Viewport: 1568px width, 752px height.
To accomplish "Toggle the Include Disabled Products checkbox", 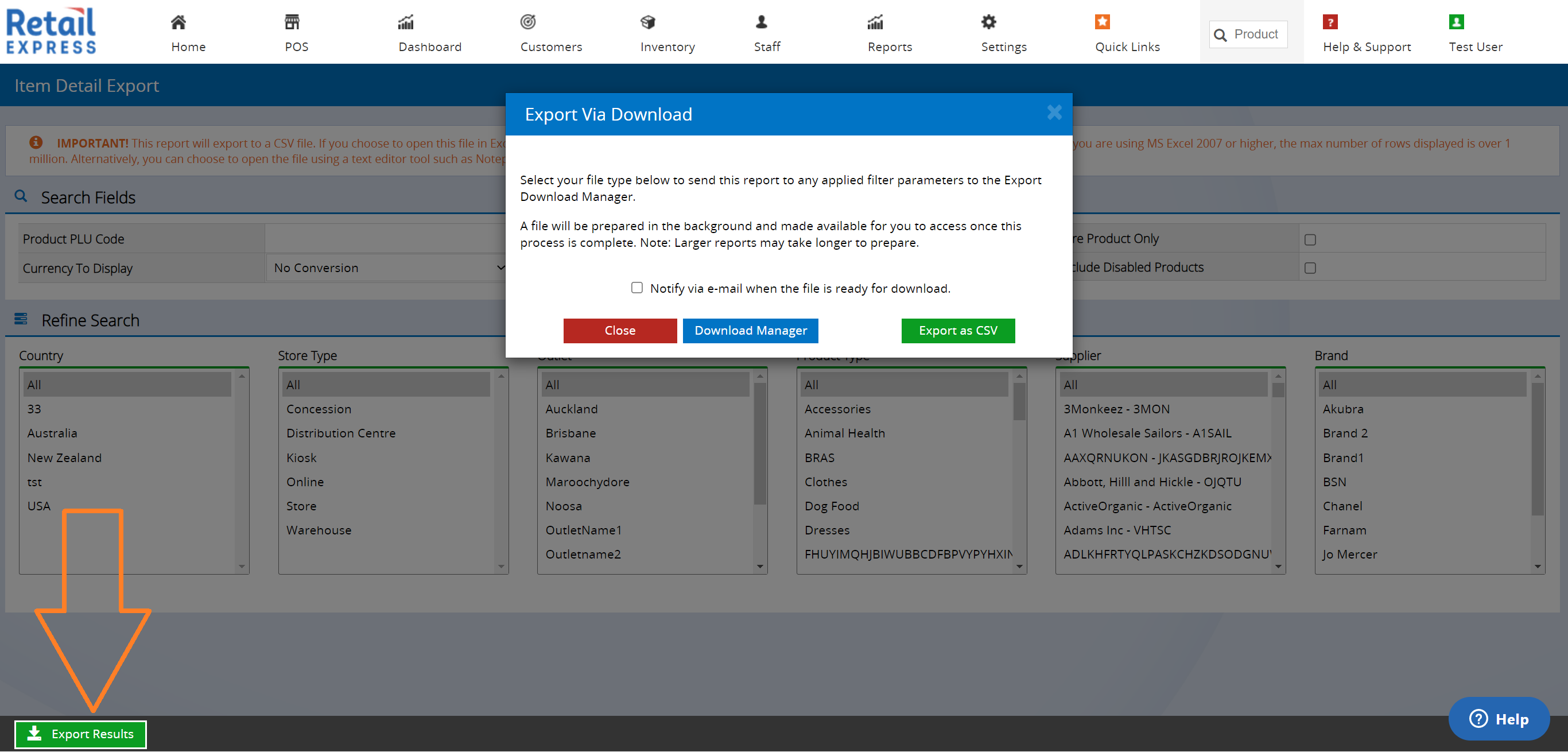I will pos(1310,268).
